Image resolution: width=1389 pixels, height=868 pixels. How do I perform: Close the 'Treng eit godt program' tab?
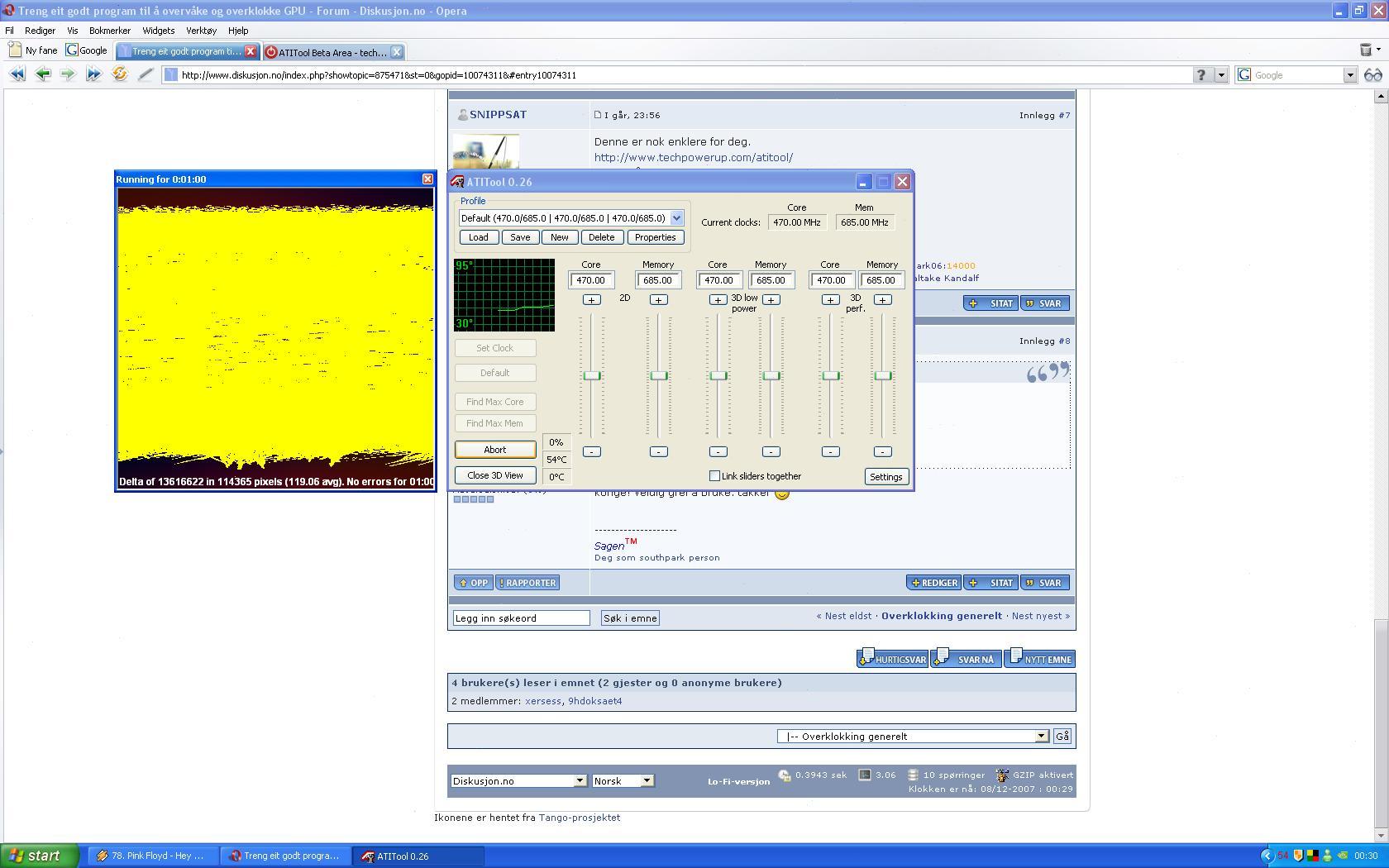tap(251, 51)
